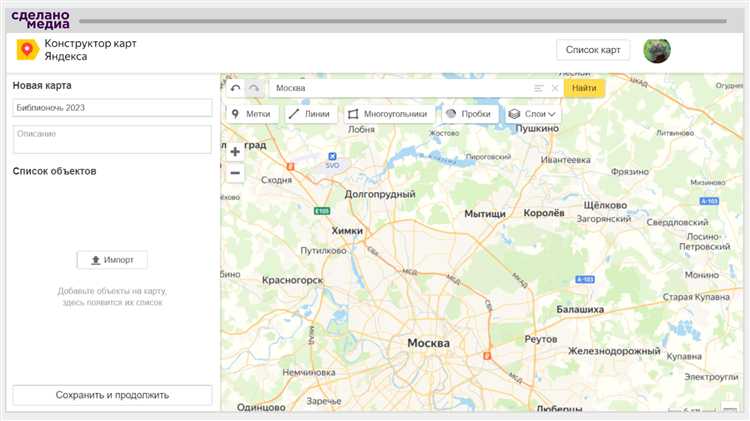Click the Пушкино label on map

pyautogui.click(x=537, y=129)
